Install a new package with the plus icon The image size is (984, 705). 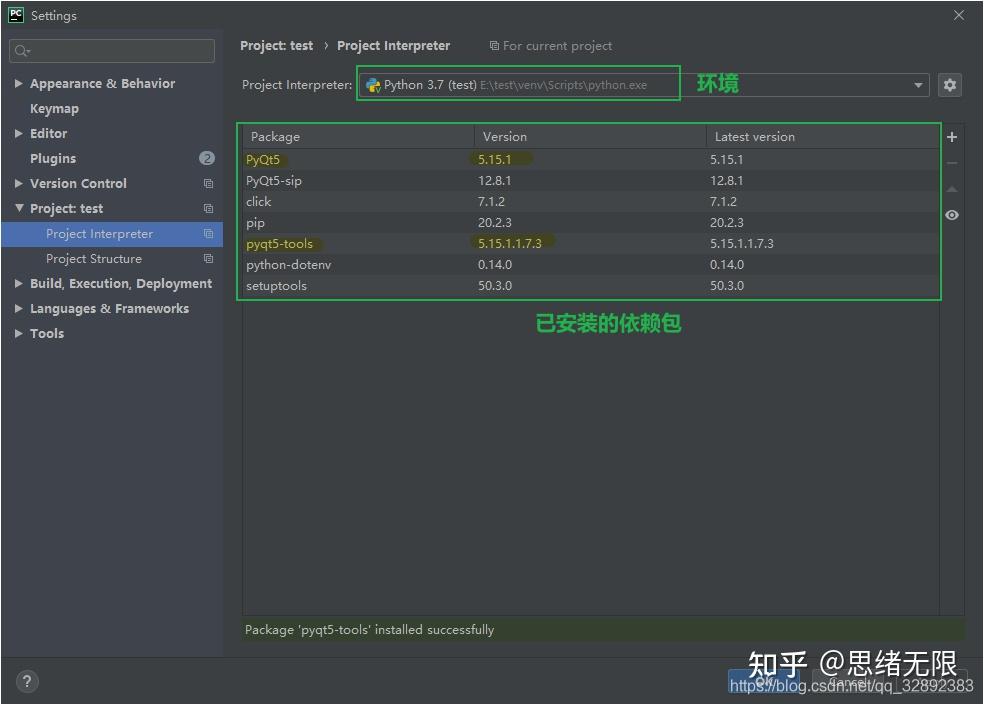coord(952,137)
